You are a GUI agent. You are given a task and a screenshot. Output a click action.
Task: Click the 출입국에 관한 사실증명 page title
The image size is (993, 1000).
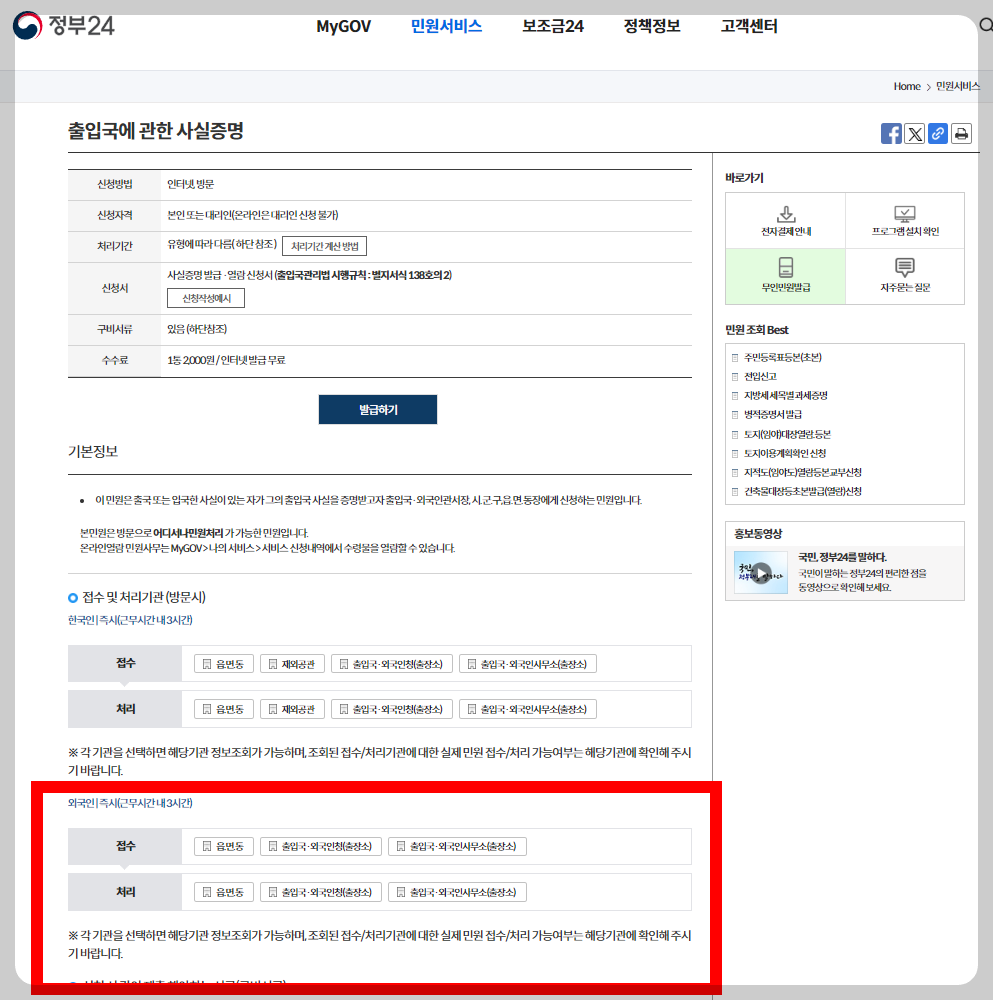point(156,131)
